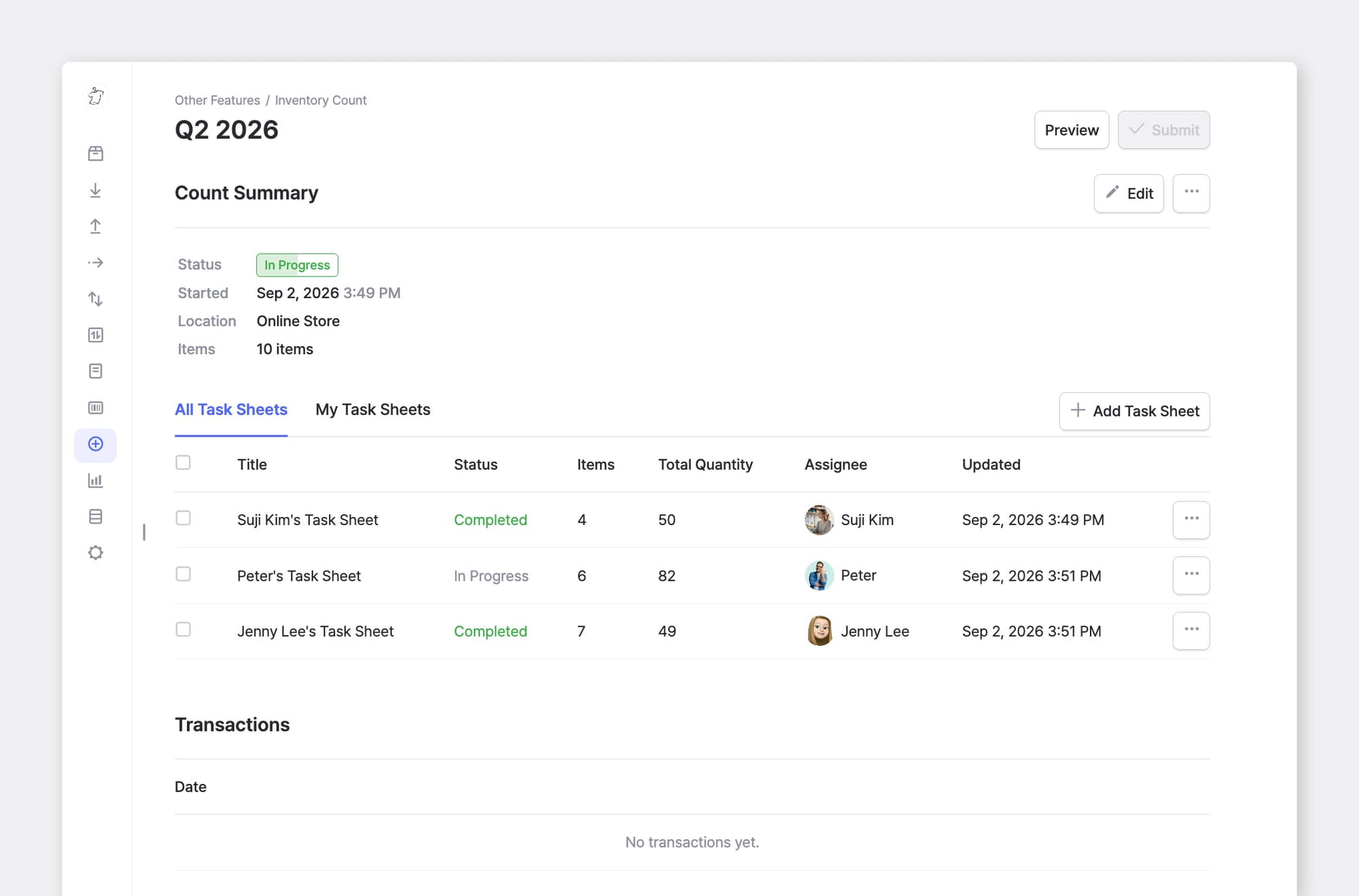
Task: Click the sidebar resize handle bar
Action: 144,532
